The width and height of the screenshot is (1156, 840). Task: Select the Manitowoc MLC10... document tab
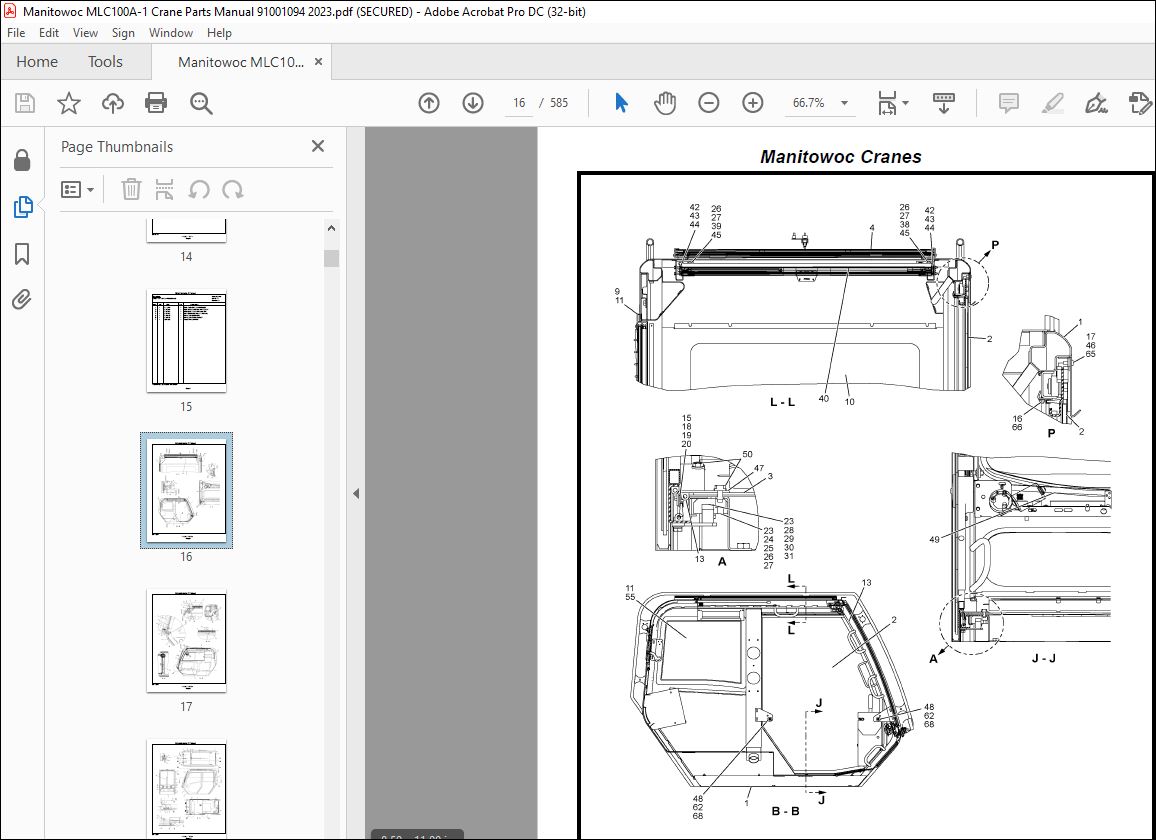click(x=240, y=62)
